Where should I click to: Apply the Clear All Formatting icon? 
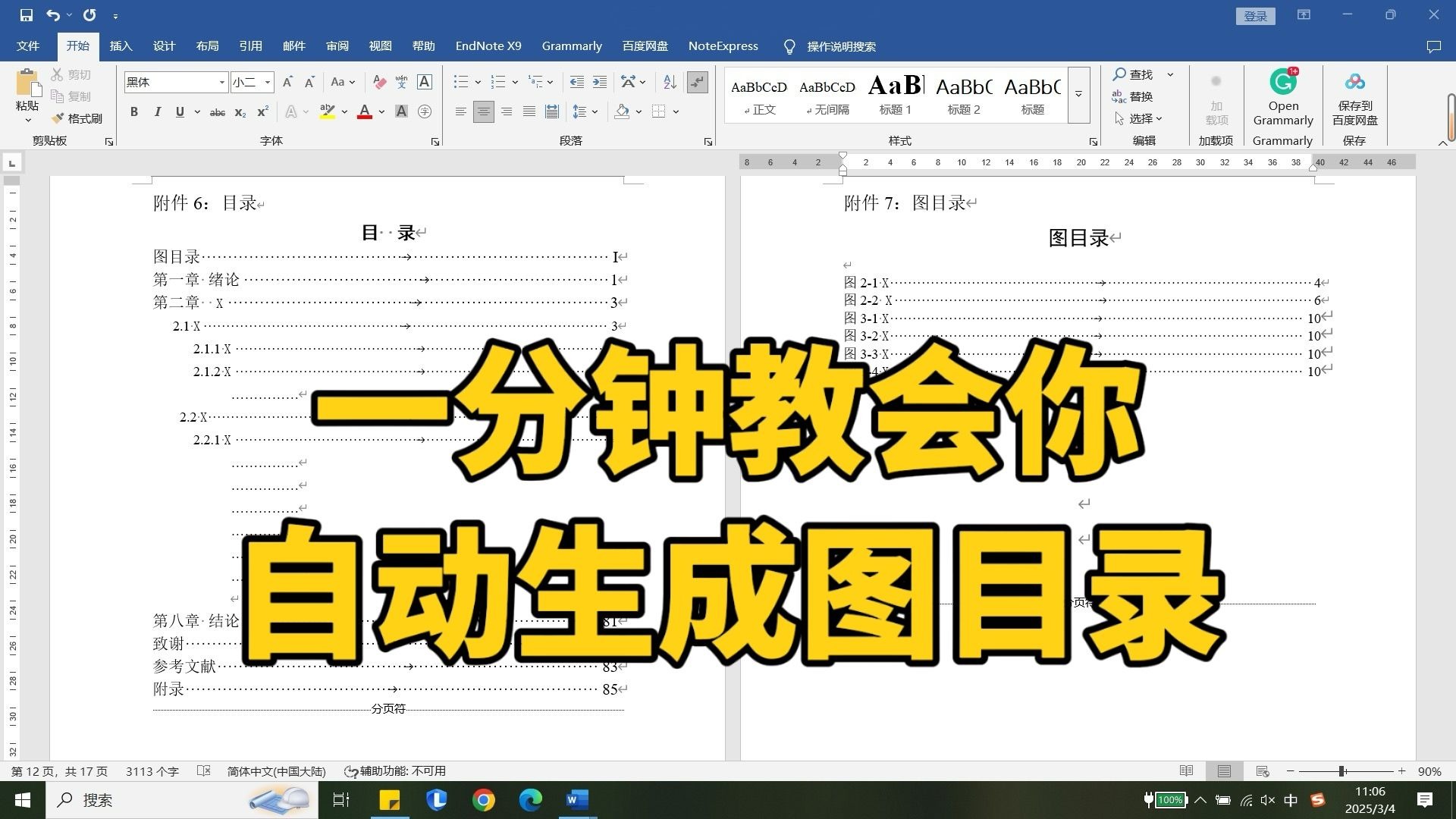tap(379, 81)
